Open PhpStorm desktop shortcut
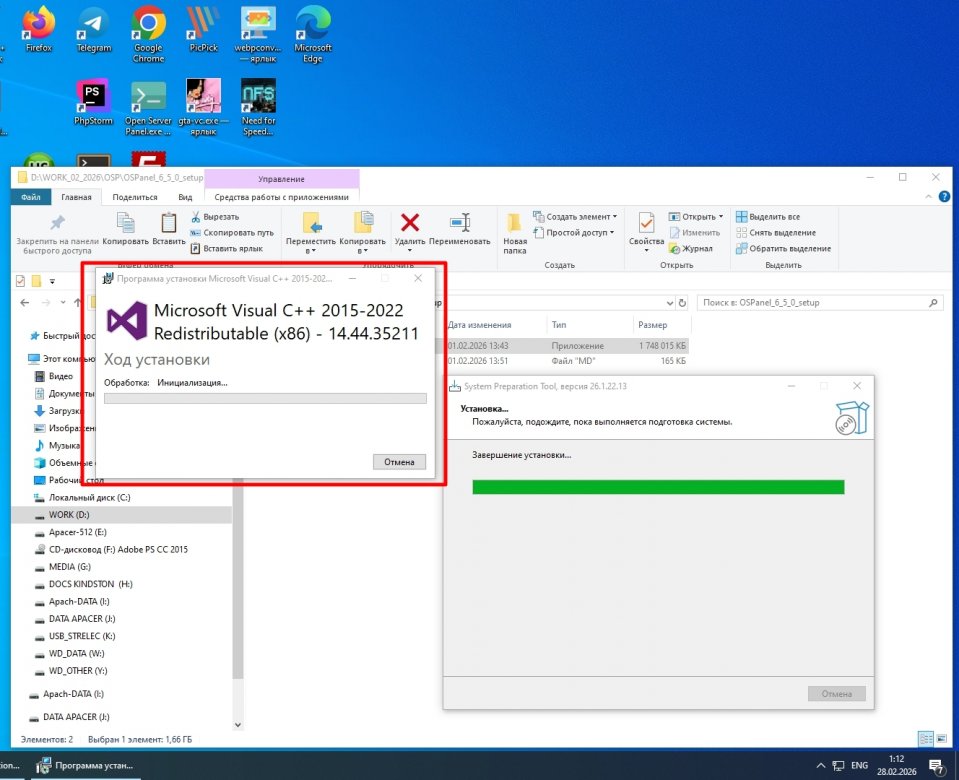This screenshot has width=959, height=780. click(x=94, y=102)
